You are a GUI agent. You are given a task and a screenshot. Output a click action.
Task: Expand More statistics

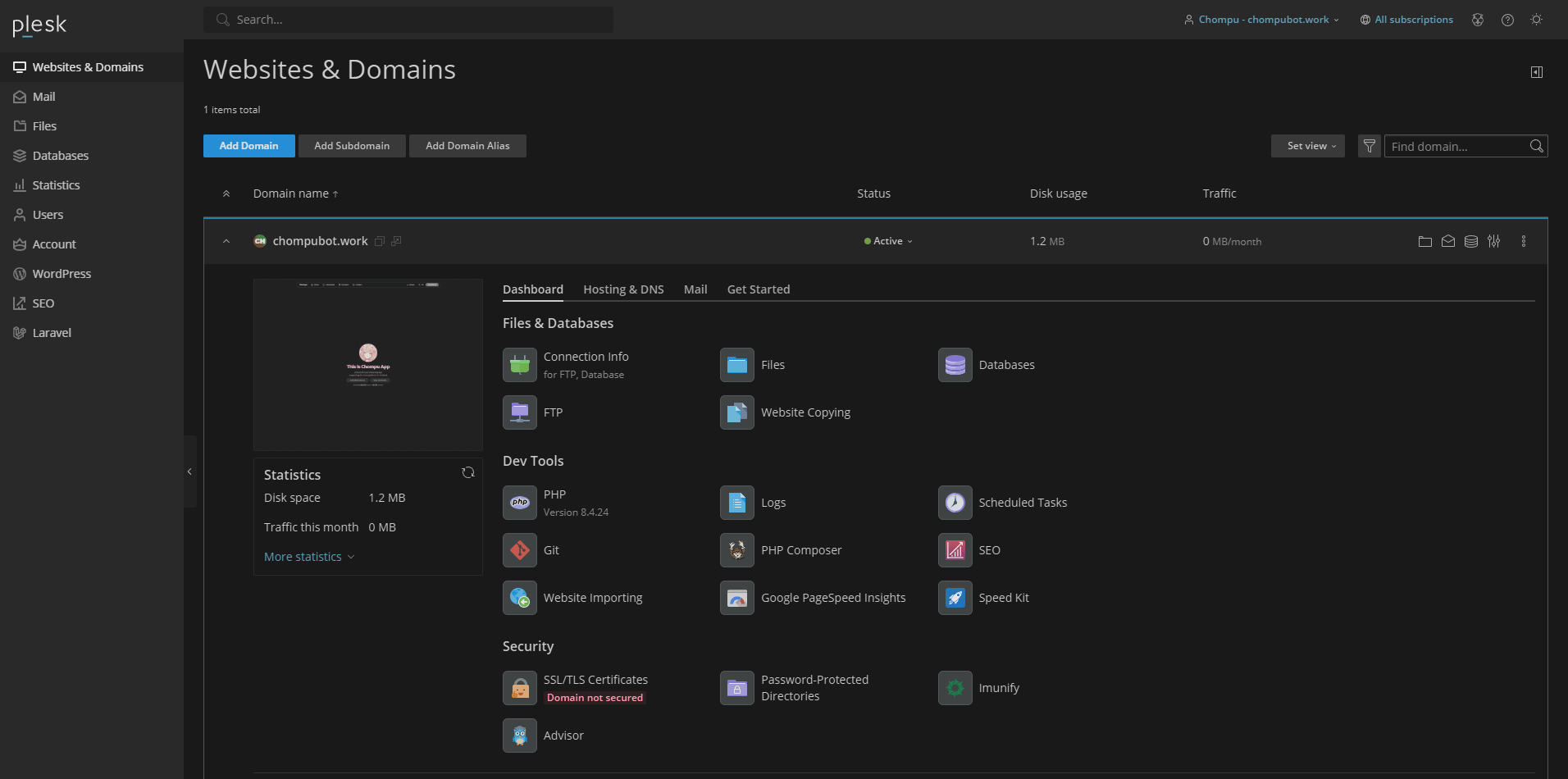[x=309, y=557]
